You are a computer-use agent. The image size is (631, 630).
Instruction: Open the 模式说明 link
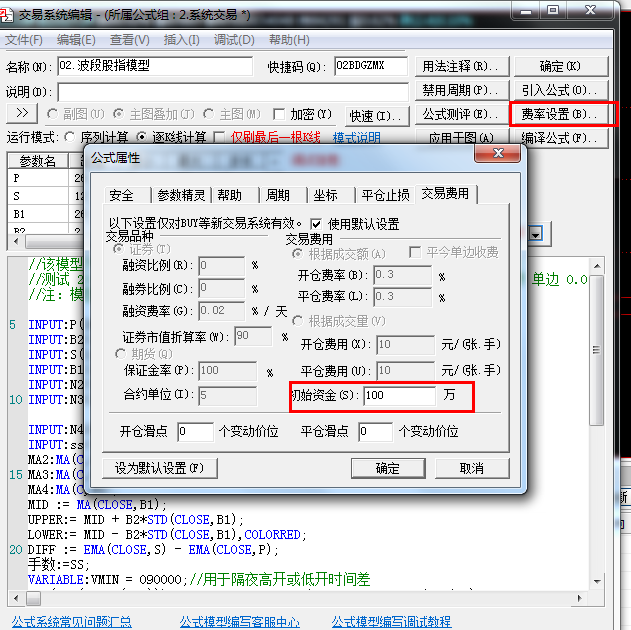357,138
